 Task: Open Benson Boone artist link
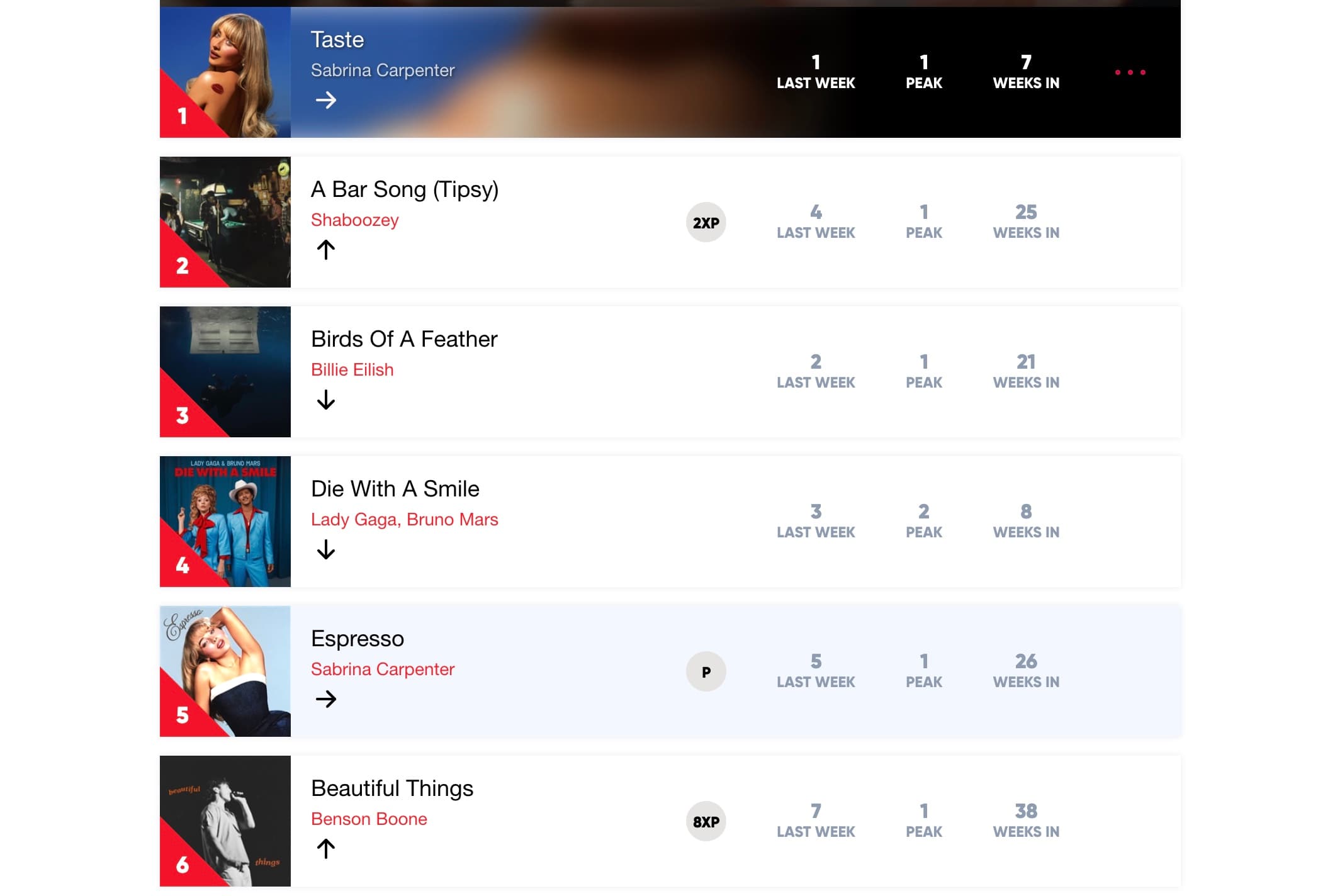[x=369, y=819]
